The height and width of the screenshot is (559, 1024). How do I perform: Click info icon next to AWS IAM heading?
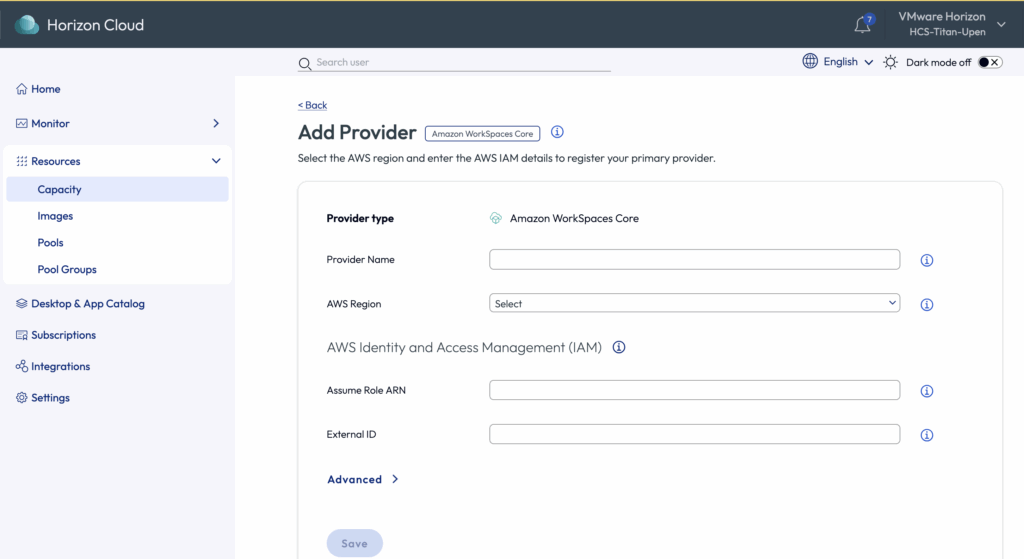coord(618,348)
